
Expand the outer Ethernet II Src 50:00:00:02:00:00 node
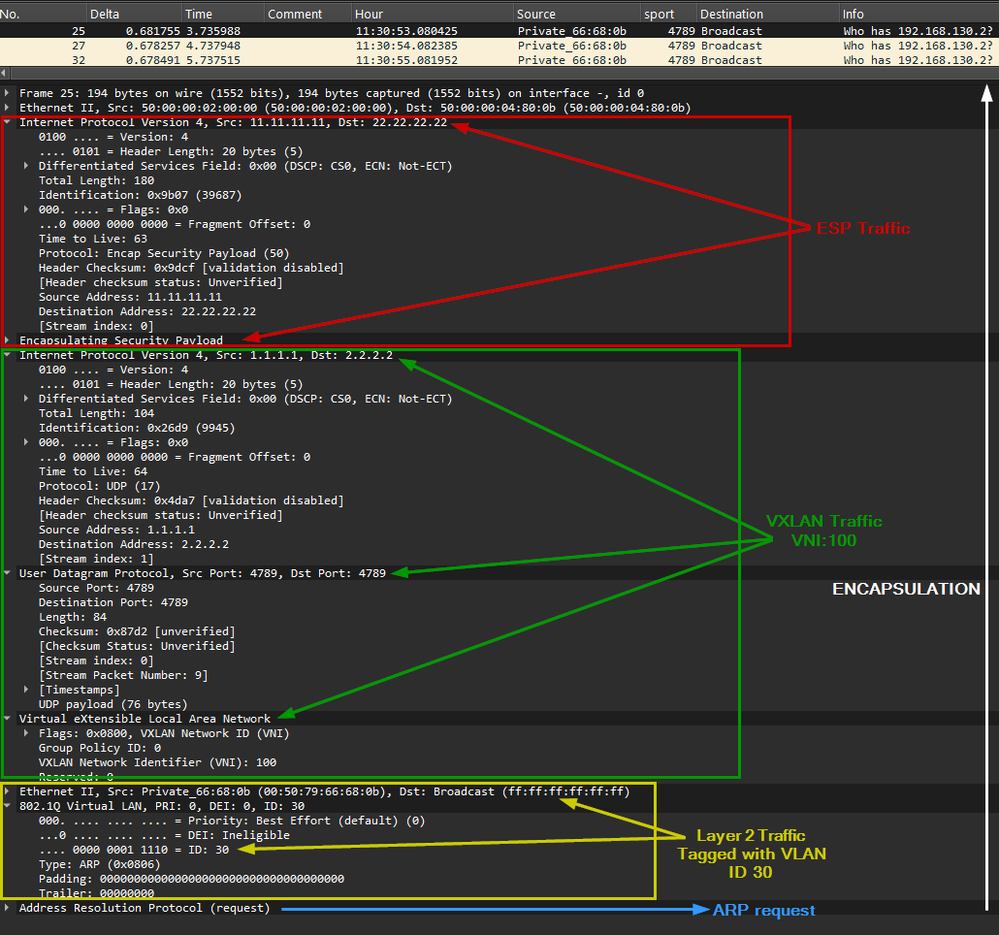point(7,108)
